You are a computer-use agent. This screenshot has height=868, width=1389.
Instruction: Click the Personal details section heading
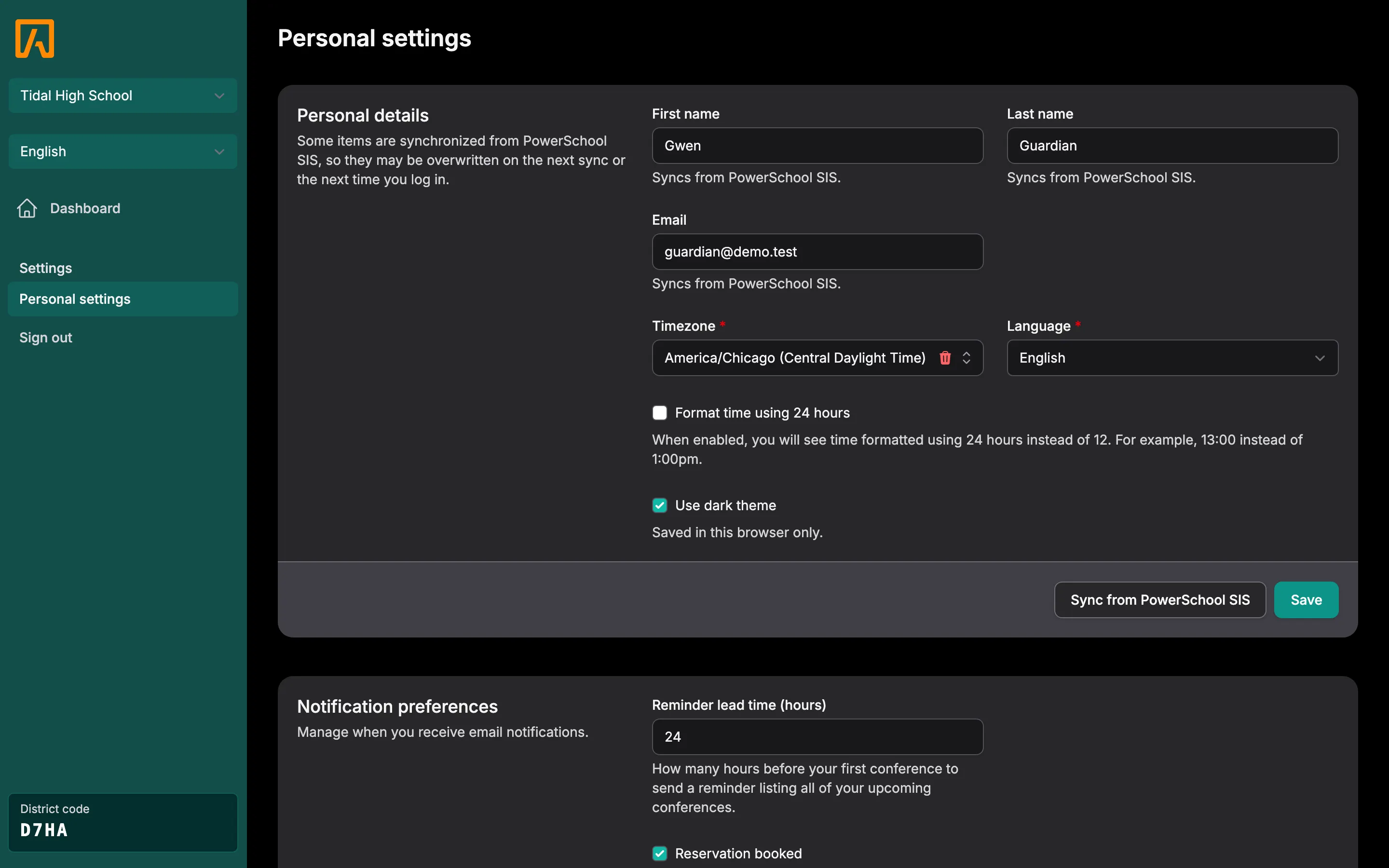pyautogui.click(x=363, y=115)
